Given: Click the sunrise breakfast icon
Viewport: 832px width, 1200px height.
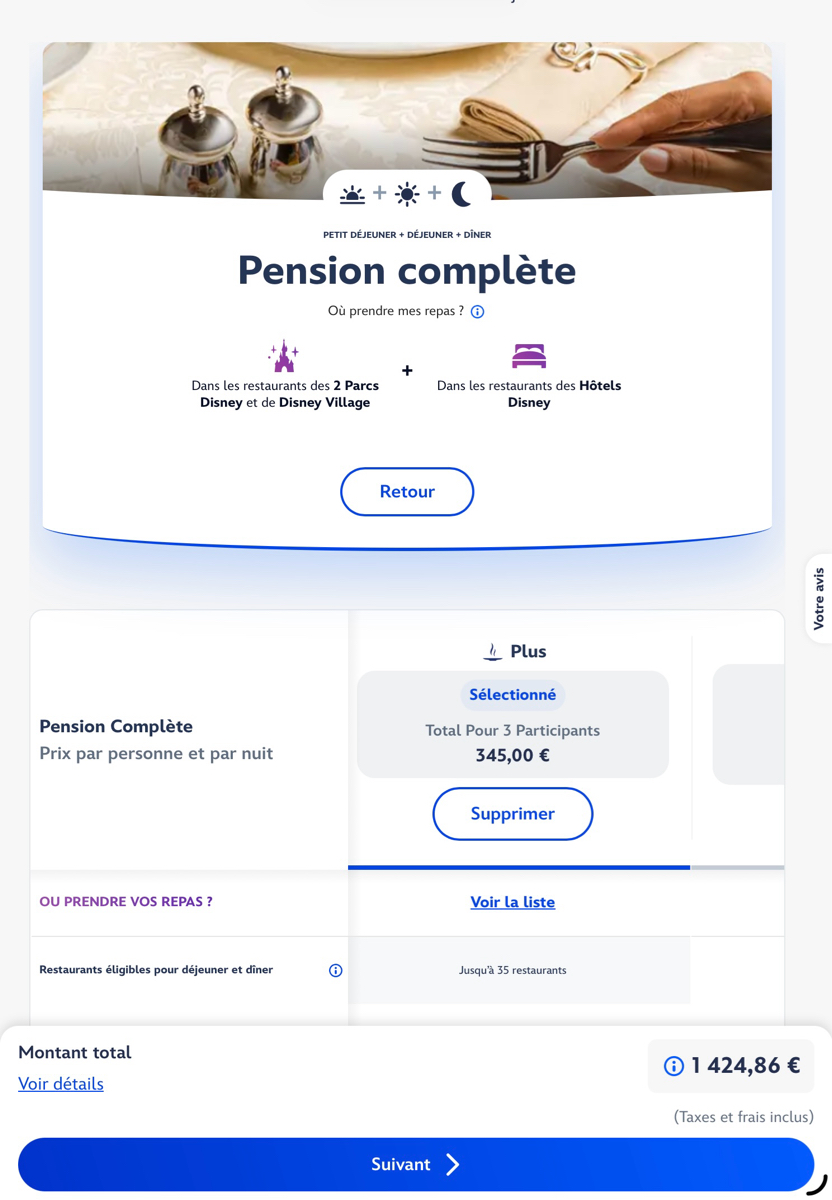Looking at the screenshot, I should (352, 194).
